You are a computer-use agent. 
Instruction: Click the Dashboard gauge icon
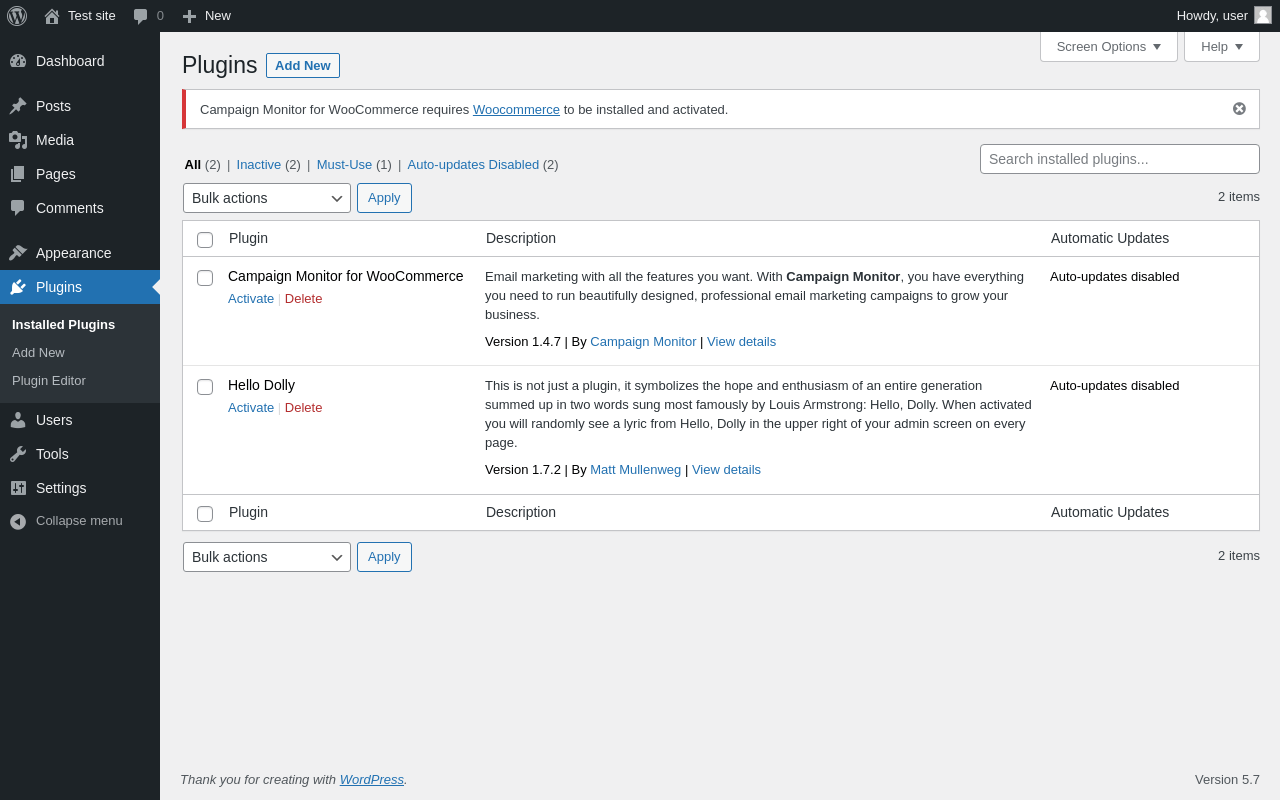point(18,61)
